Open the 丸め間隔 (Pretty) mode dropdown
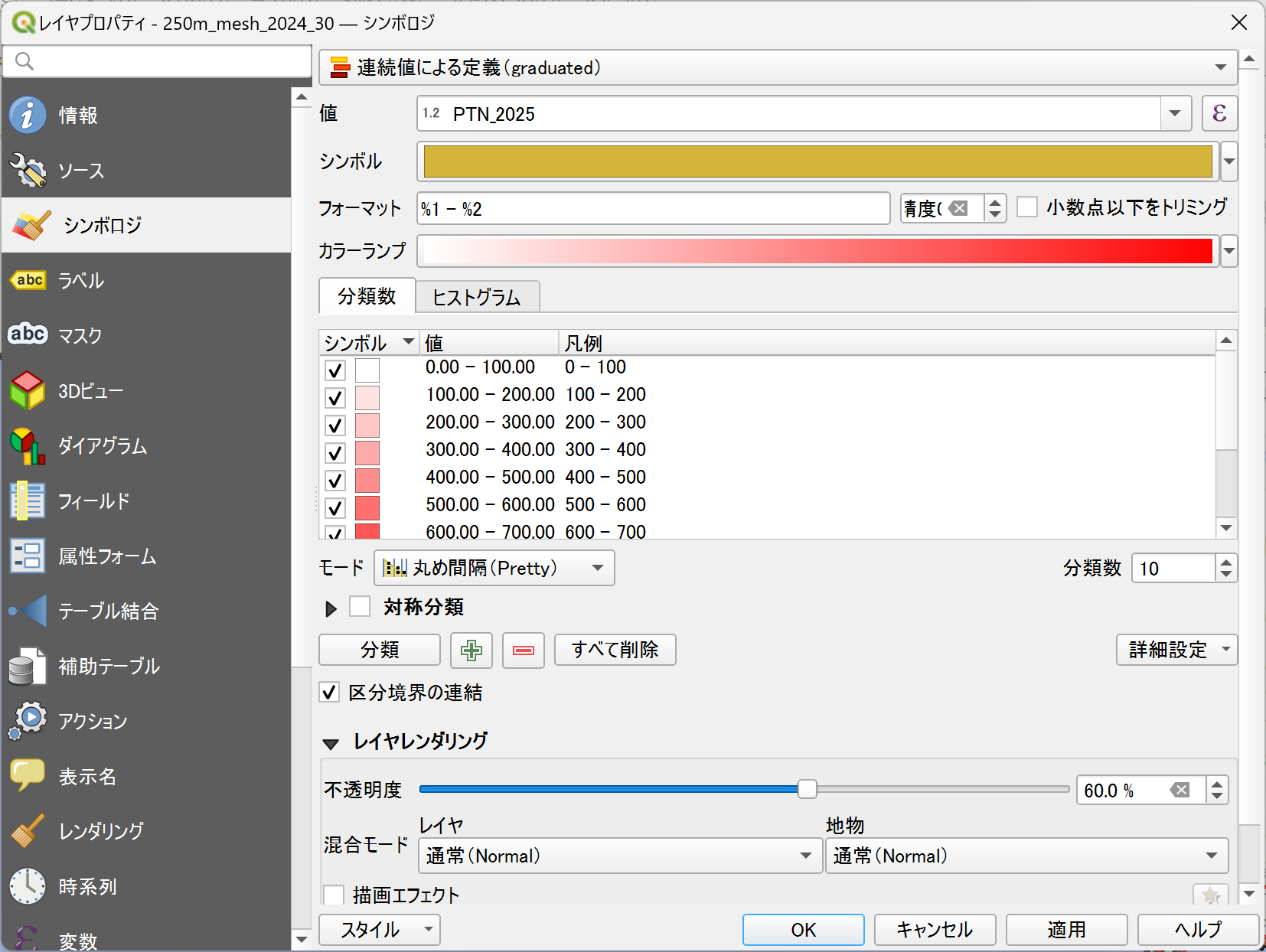 click(x=494, y=569)
